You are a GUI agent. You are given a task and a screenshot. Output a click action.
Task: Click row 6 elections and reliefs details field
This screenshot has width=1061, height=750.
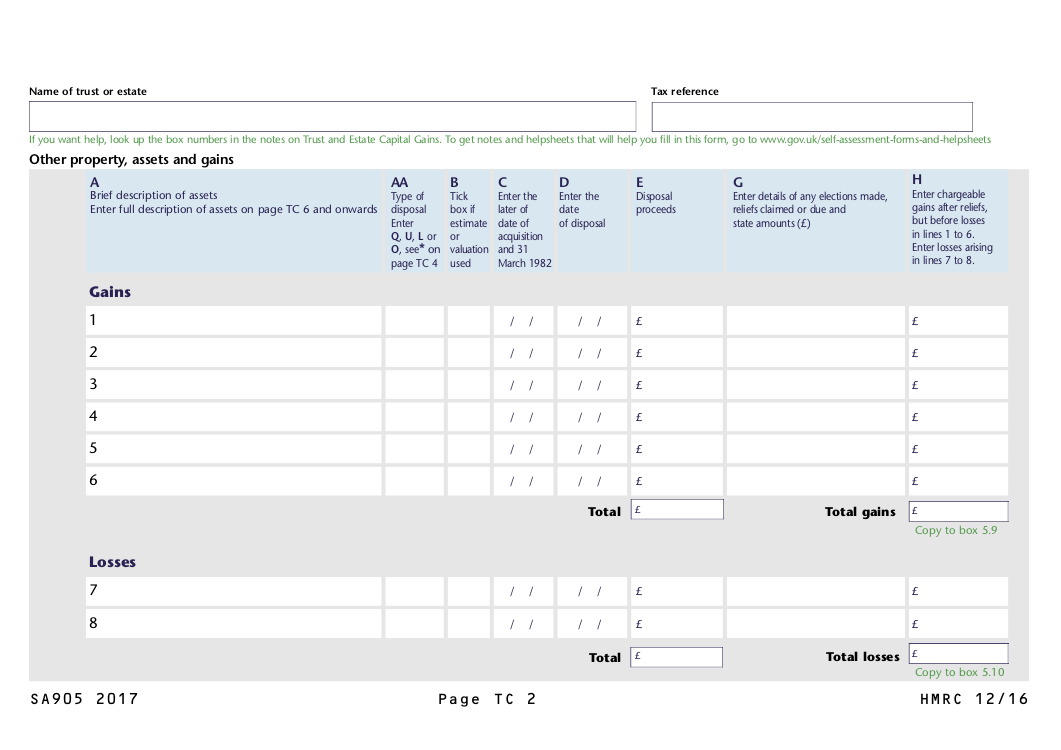tap(815, 481)
